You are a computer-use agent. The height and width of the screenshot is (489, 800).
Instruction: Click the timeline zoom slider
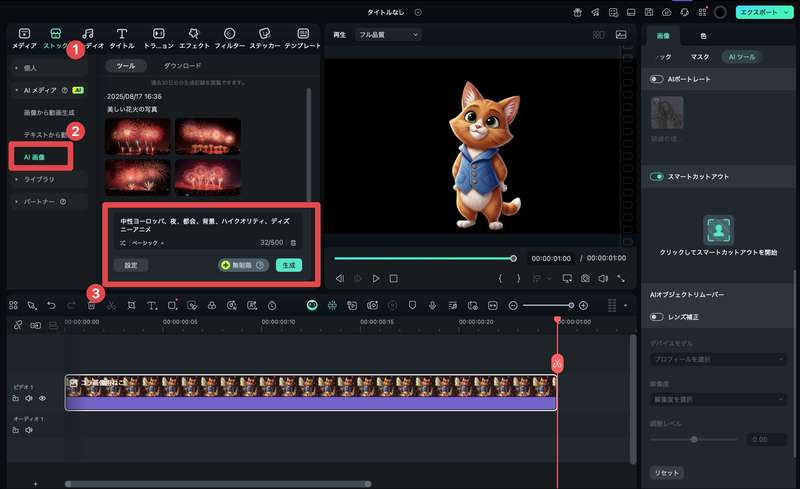pos(547,305)
